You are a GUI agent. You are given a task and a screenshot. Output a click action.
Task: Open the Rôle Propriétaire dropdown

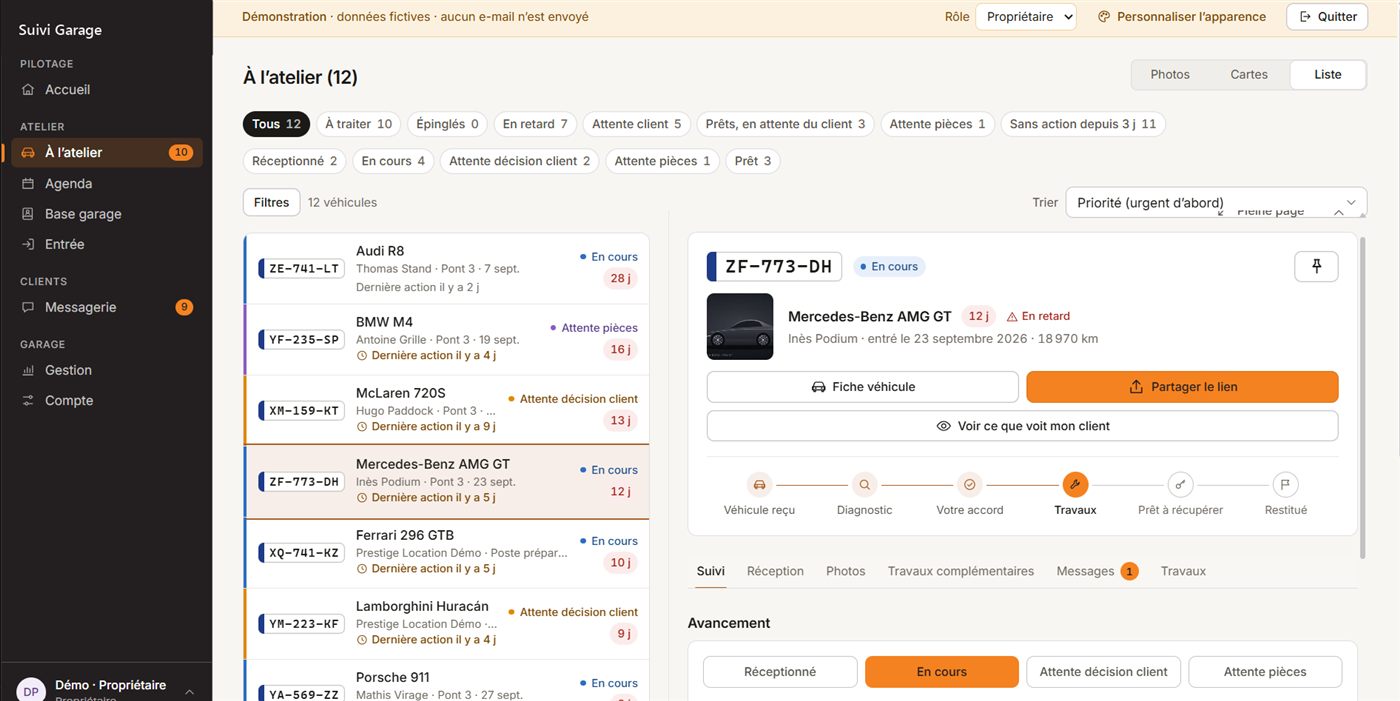1026,17
